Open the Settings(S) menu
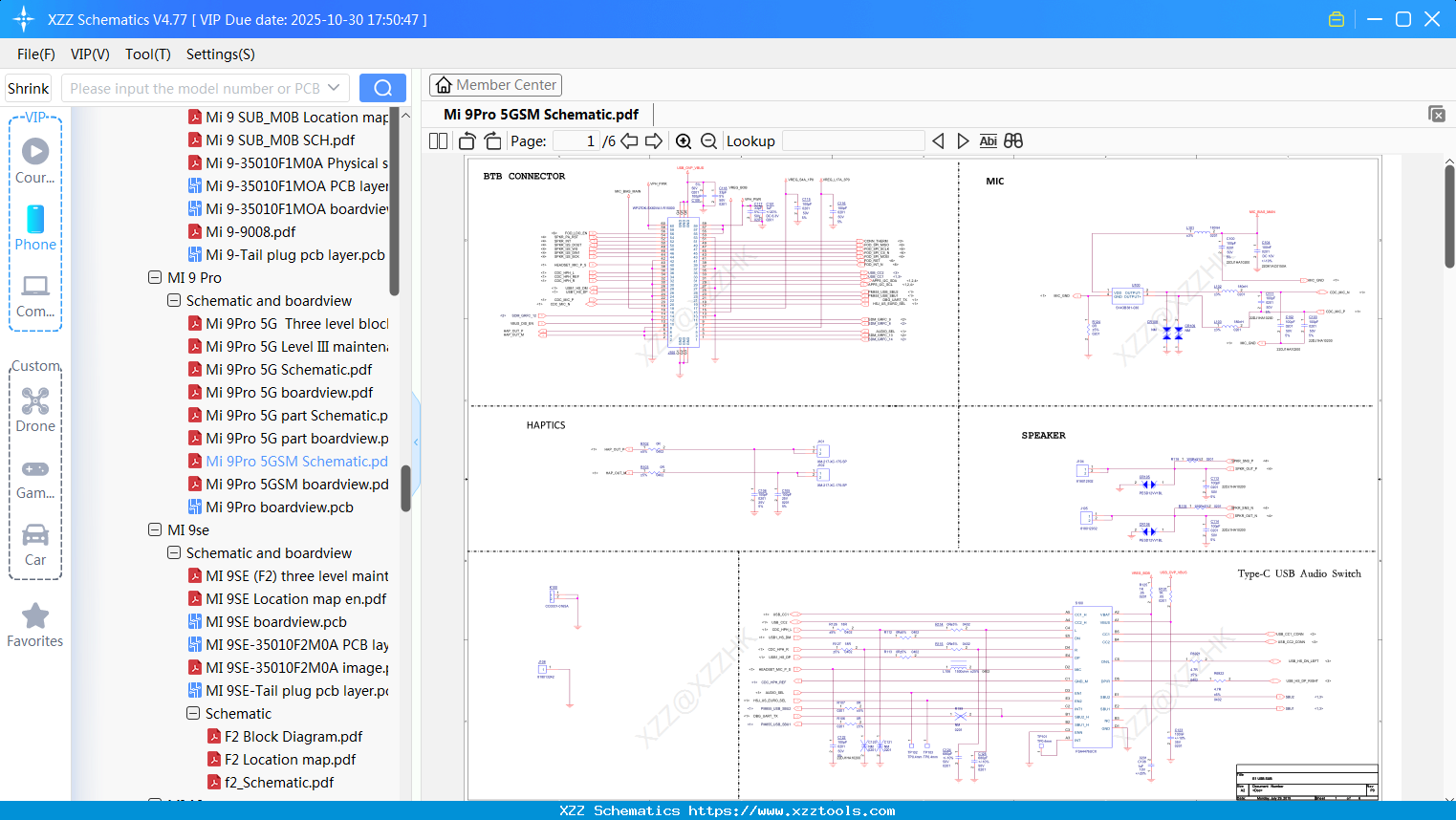The height and width of the screenshot is (820, 1456). pyautogui.click(x=220, y=54)
